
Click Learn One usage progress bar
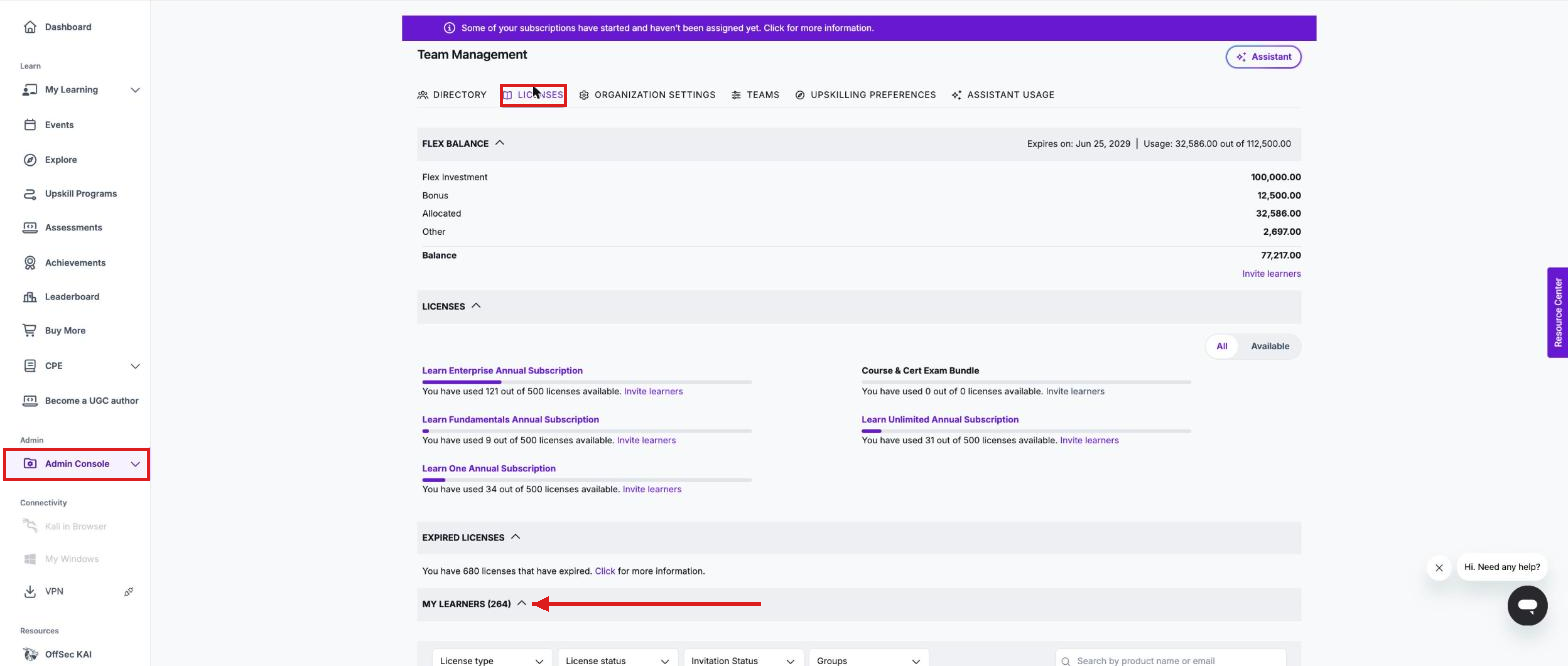(x=587, y=480)
